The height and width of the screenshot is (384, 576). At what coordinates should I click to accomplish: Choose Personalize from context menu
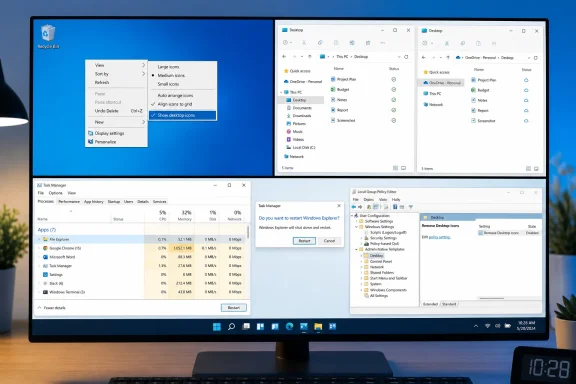pos(116,142)
